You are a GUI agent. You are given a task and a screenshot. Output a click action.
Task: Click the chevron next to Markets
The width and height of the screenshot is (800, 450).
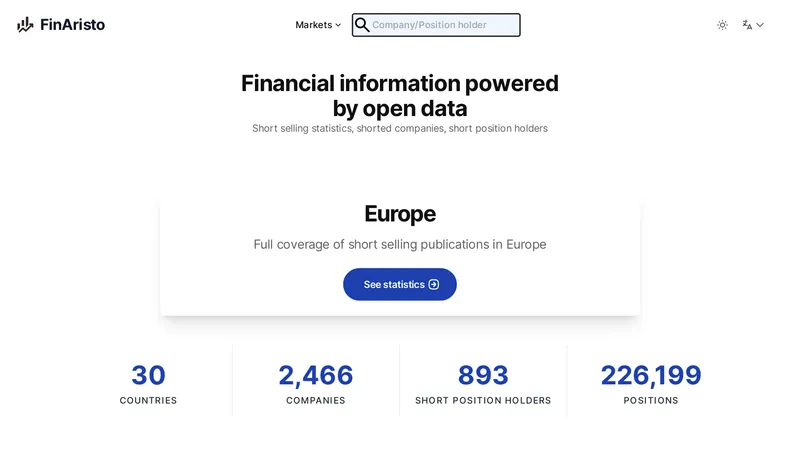(338, 25)
